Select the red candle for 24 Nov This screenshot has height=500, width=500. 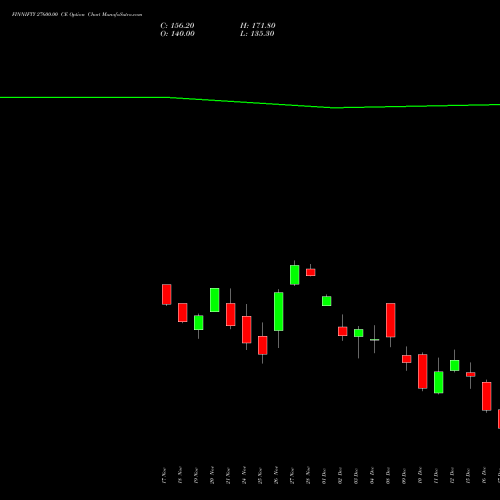[247, 330]
